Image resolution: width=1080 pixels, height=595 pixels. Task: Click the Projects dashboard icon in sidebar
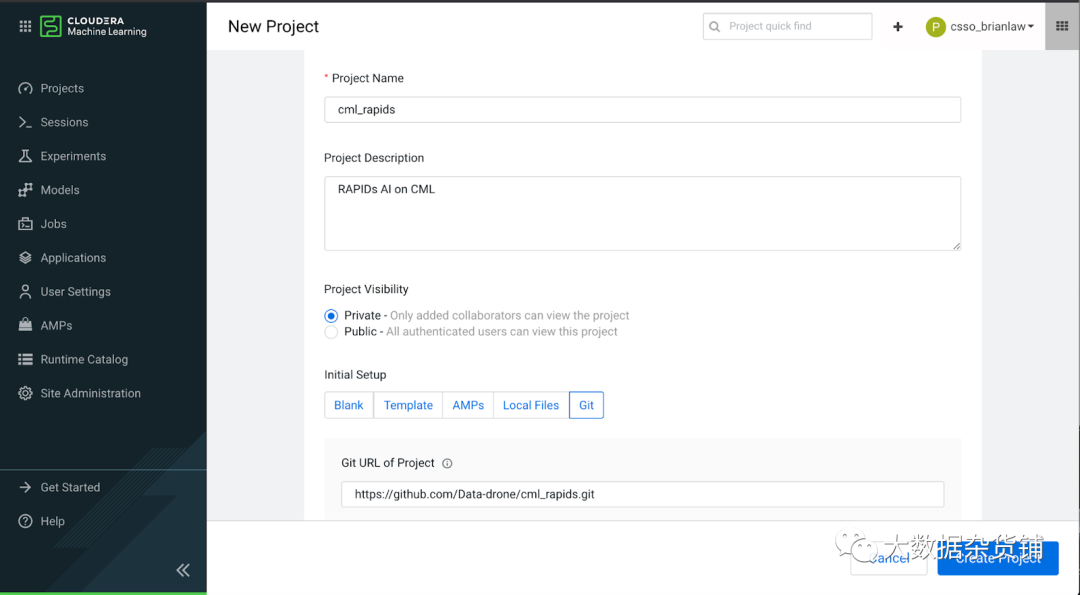click(26, 89)
